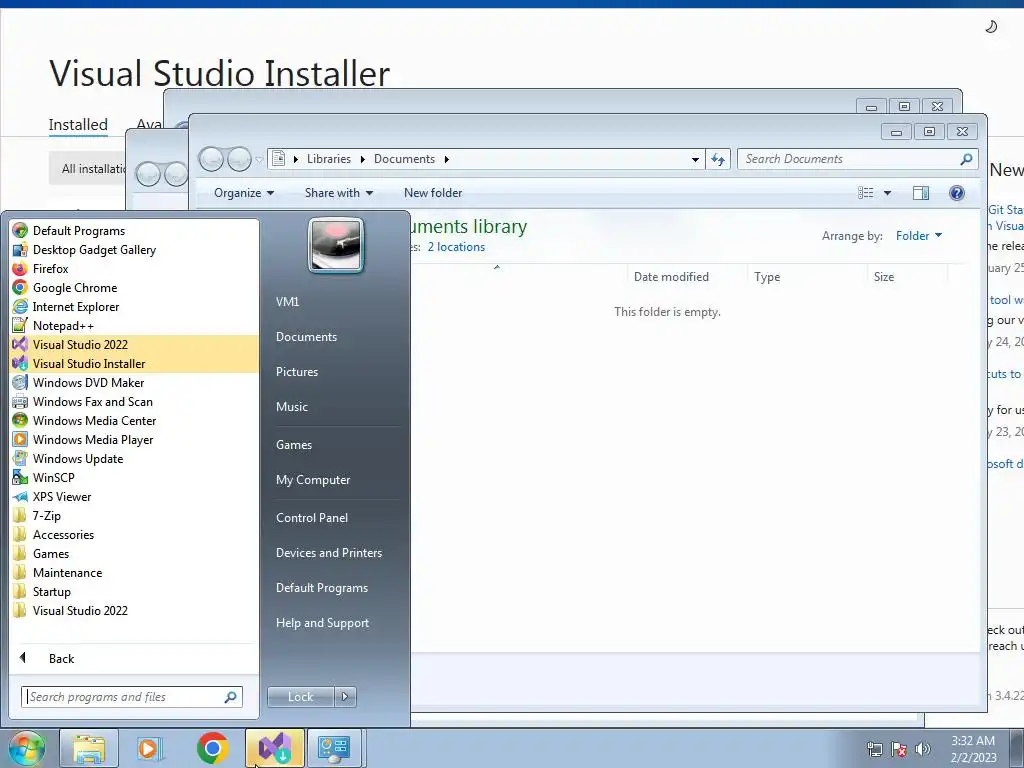Start Windows Media Player from programs list

134,439
